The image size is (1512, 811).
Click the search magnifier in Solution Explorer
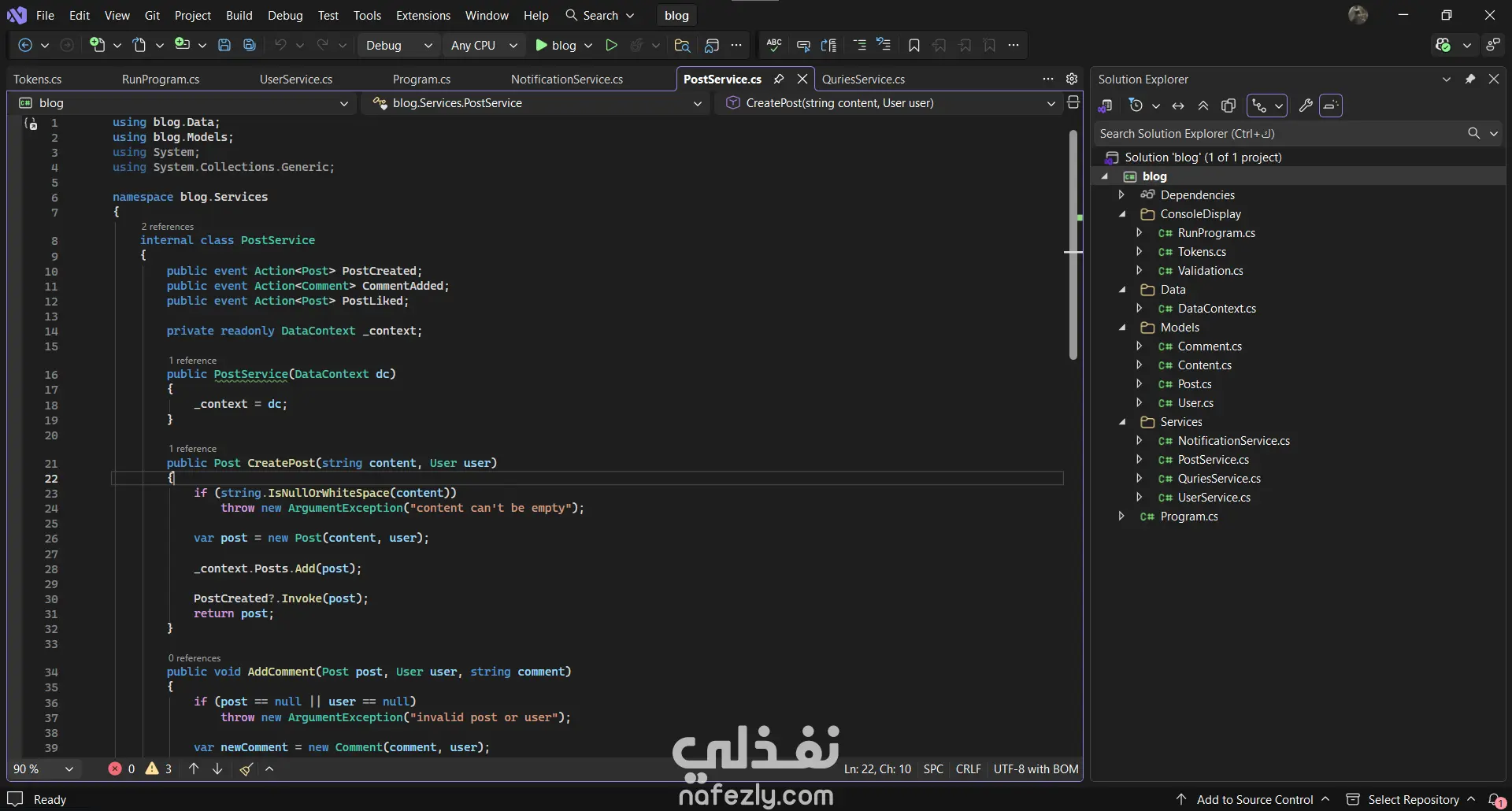coord(1473,133)
